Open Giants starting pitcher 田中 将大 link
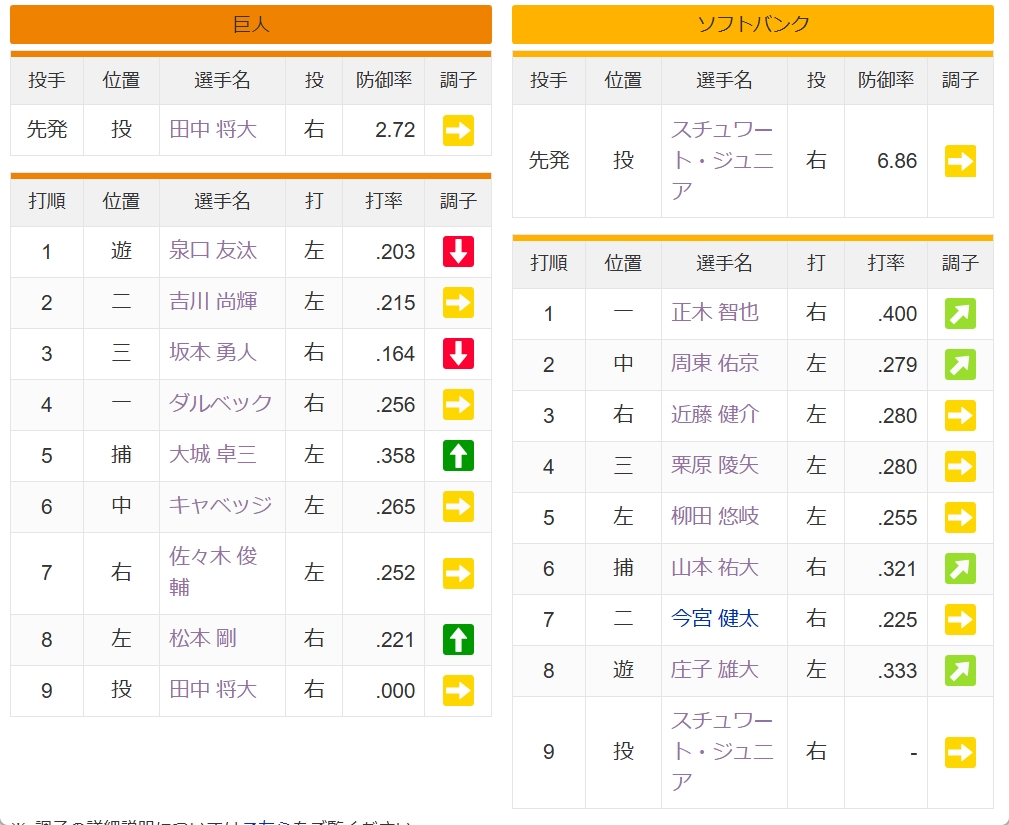 213,129
